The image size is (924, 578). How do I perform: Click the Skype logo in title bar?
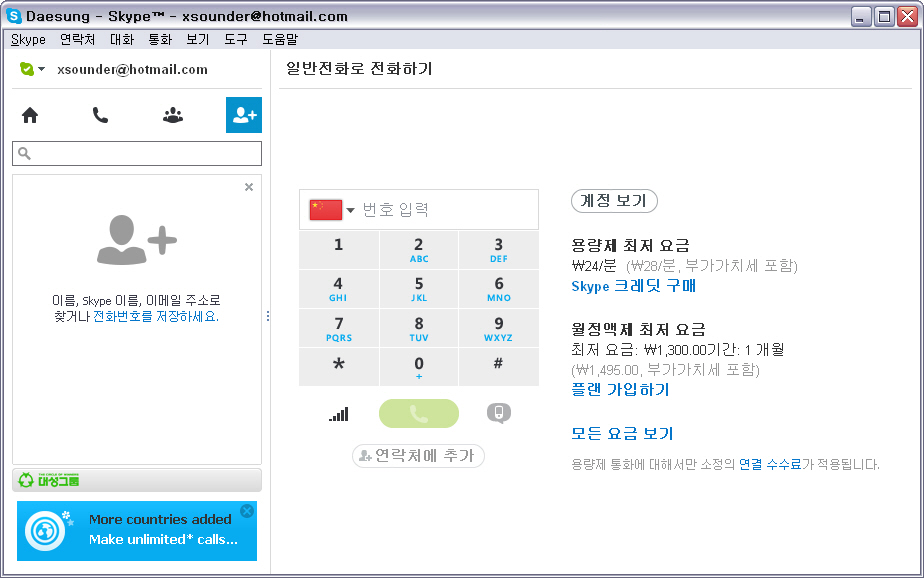[14, 16]
